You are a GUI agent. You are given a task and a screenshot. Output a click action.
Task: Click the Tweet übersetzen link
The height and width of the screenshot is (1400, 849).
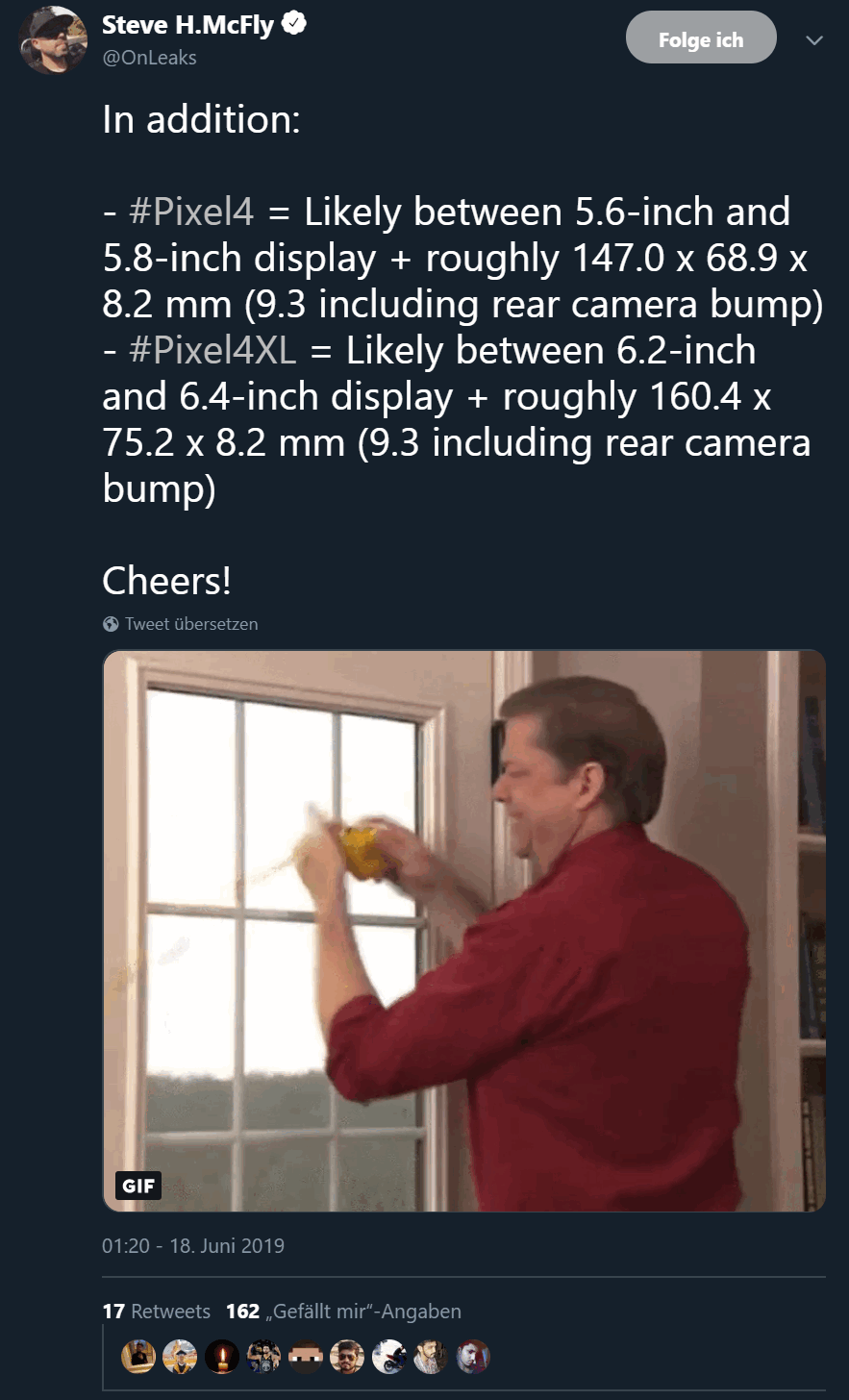coord(191,624)
